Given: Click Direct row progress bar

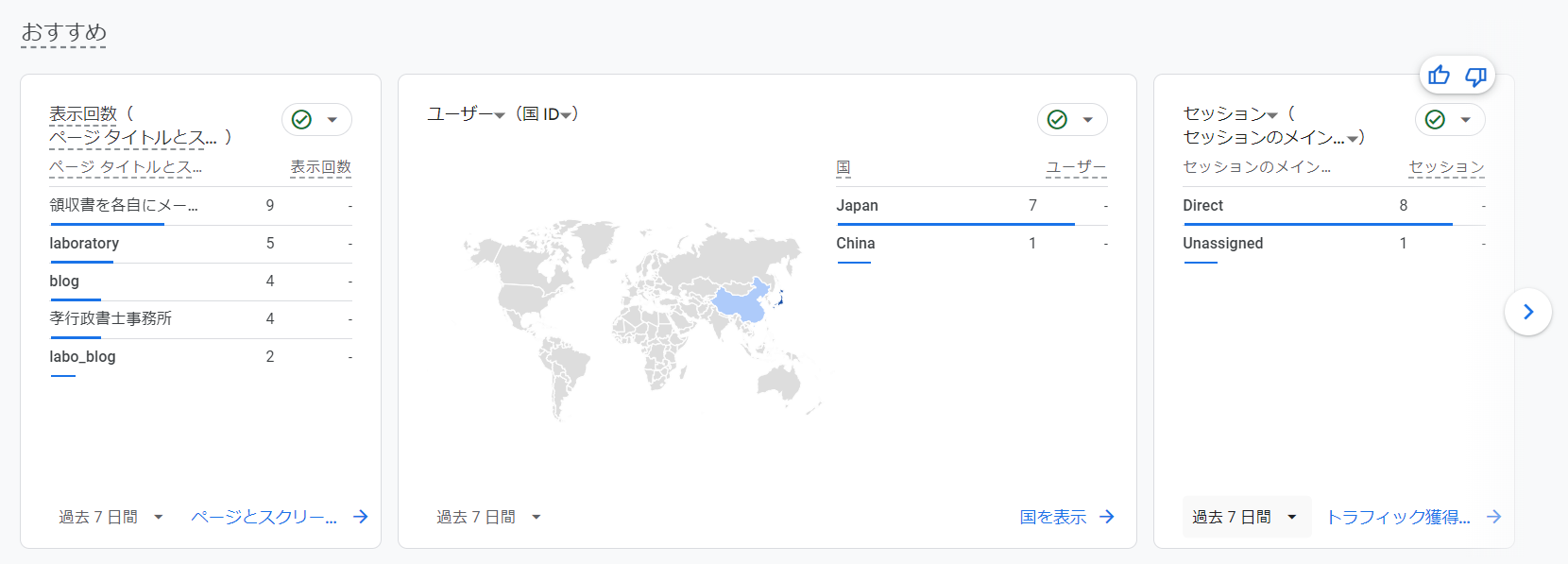Looking at the screenshot, I should point(1318,224).
